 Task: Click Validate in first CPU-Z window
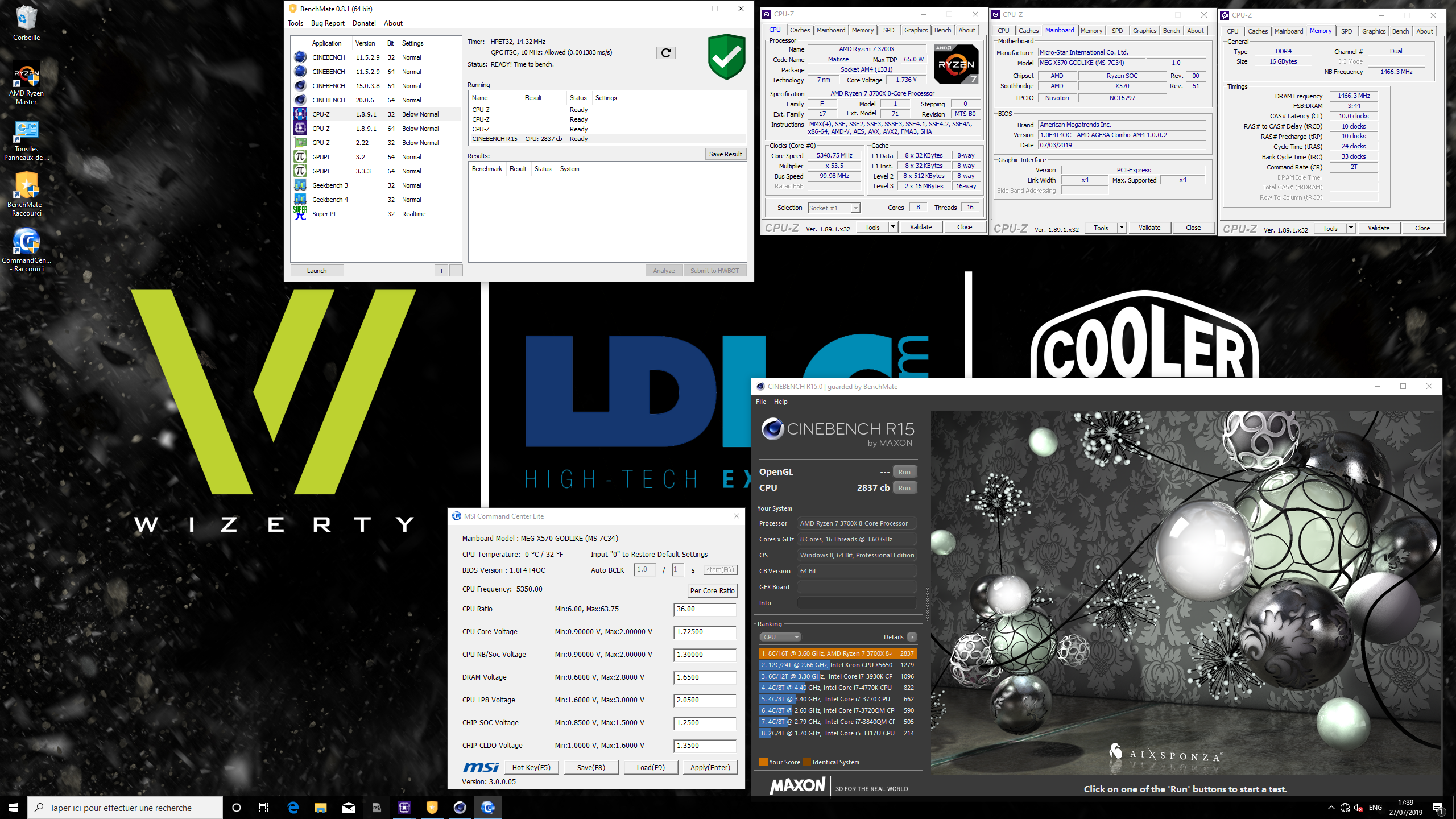(920, 227)
